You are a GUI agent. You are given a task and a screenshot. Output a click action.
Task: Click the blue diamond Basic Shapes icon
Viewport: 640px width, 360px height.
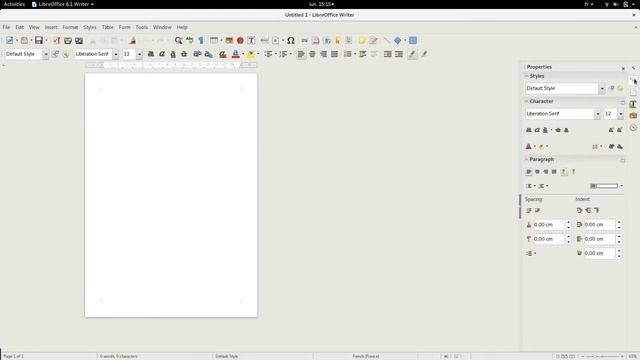398,40
